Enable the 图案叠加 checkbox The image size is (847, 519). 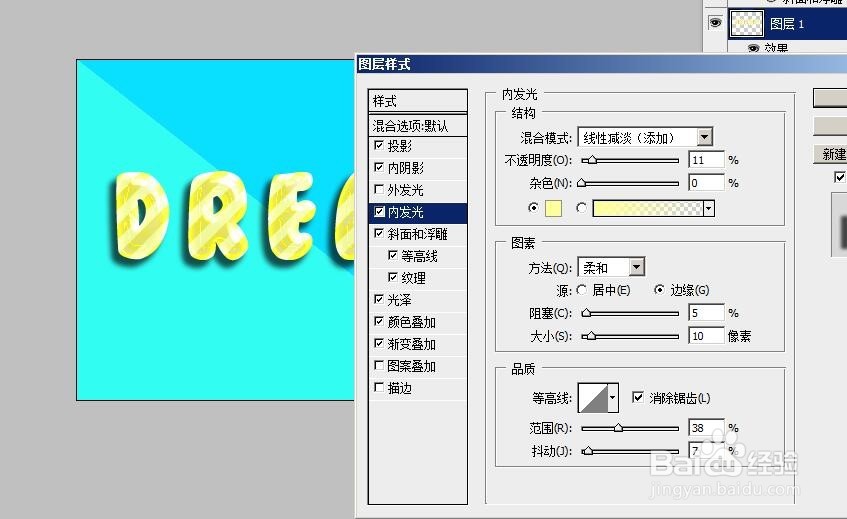tap(379, 366)
